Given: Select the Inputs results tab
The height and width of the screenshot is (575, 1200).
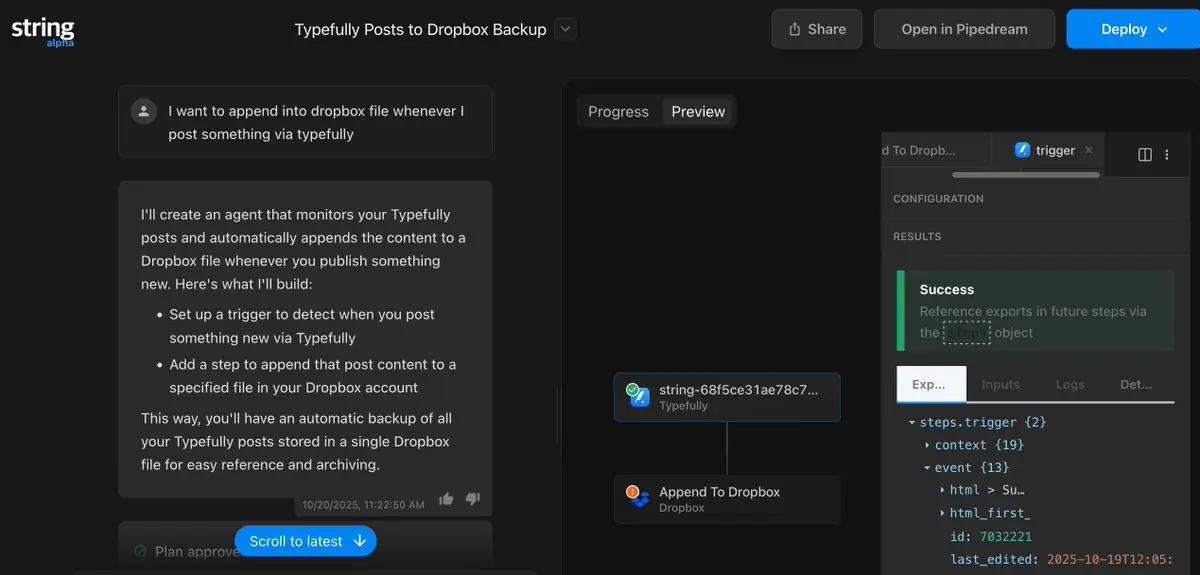Looking at the screenshot, I should coord(1000,384).
